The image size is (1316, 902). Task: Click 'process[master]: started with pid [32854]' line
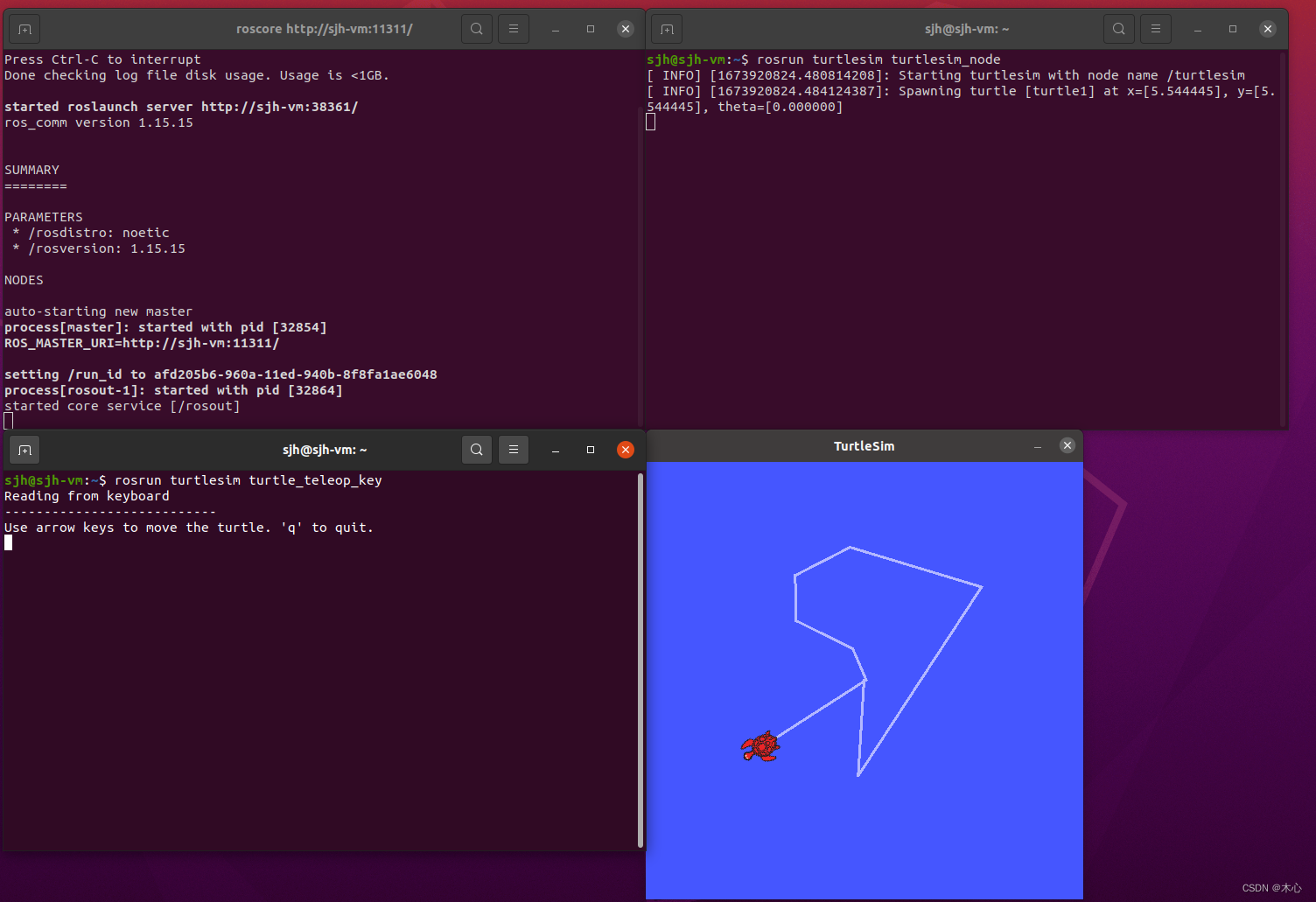(x=165, y=327)
